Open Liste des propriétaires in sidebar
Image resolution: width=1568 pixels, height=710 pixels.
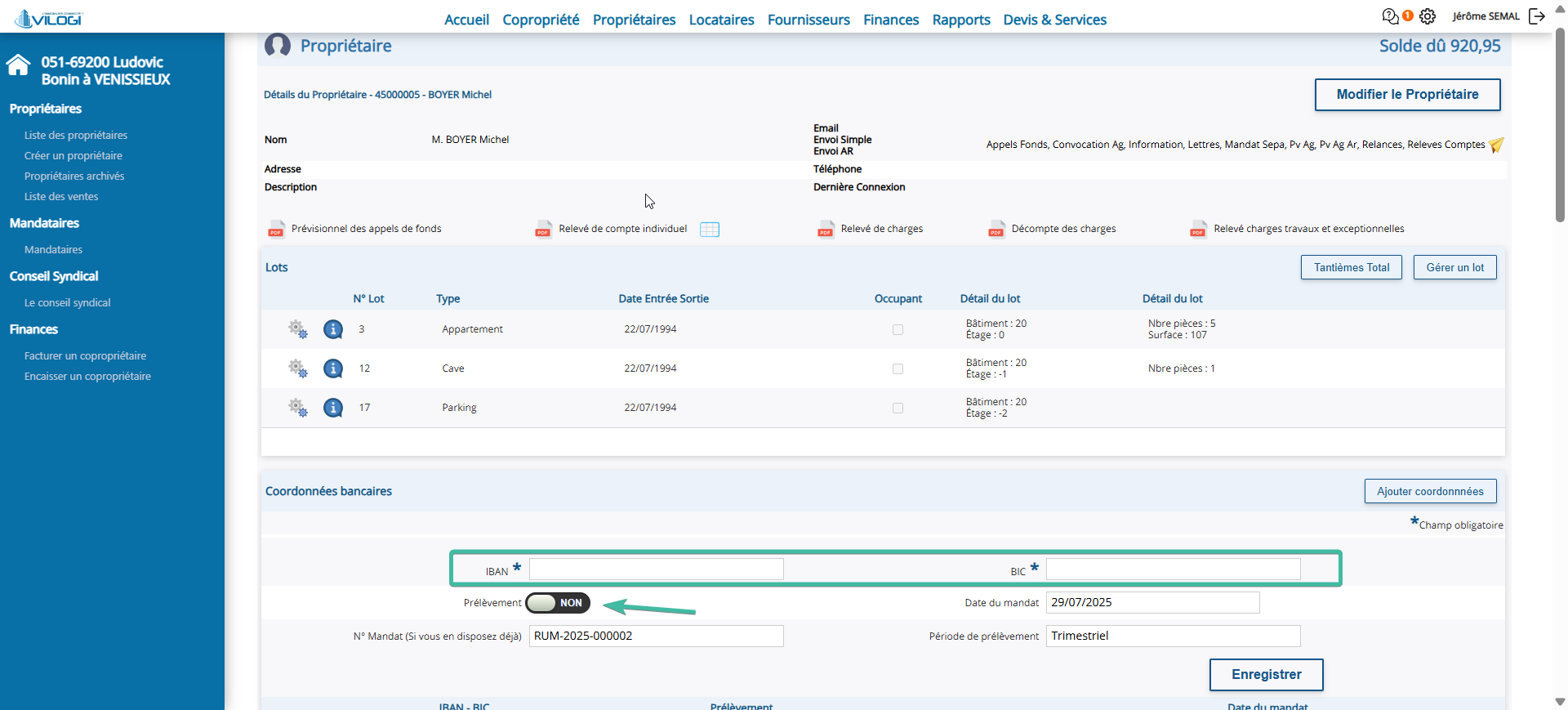(x=76, y=136)
